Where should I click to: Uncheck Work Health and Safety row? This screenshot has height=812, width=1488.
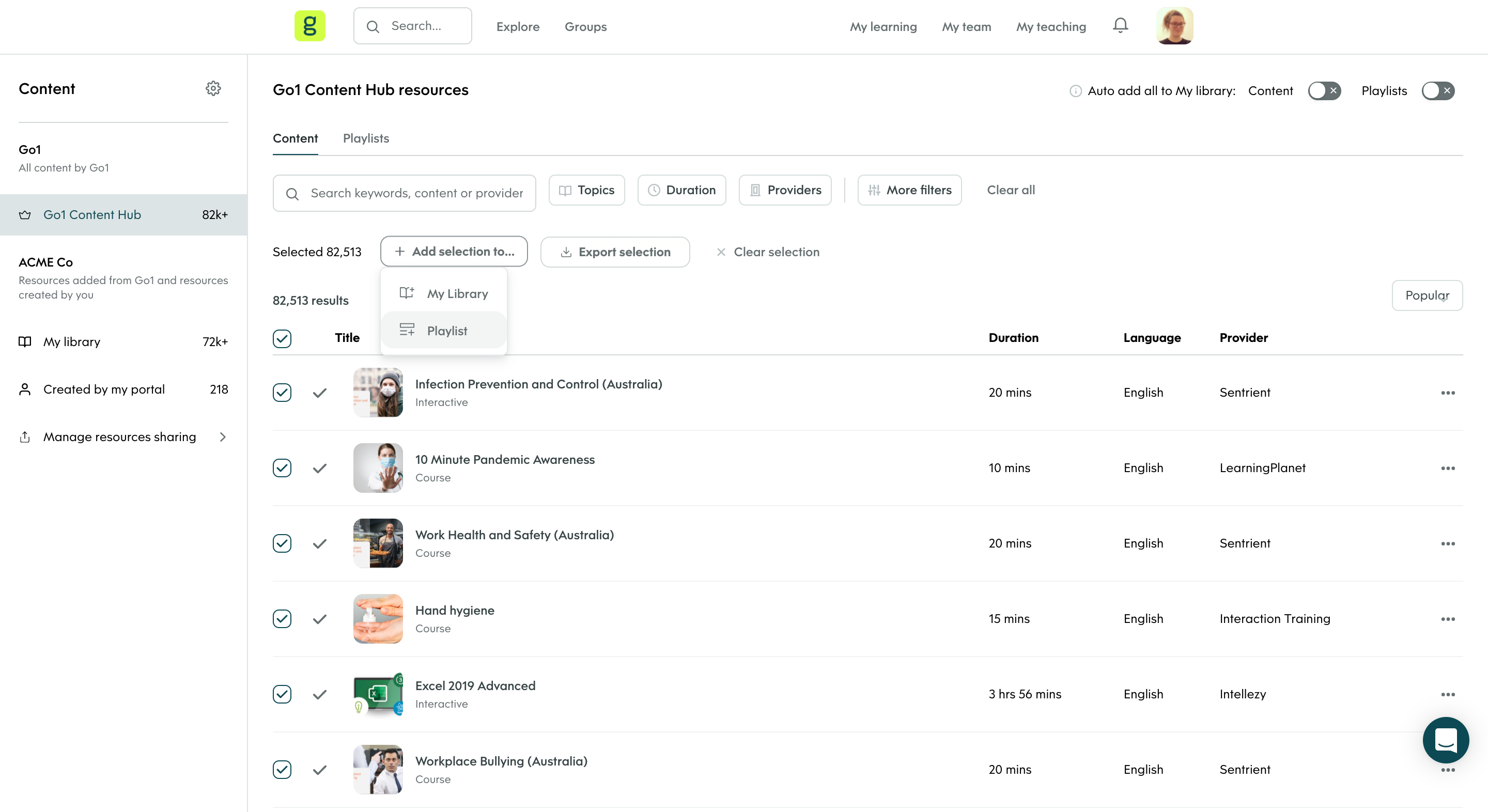tap(282, 543)
